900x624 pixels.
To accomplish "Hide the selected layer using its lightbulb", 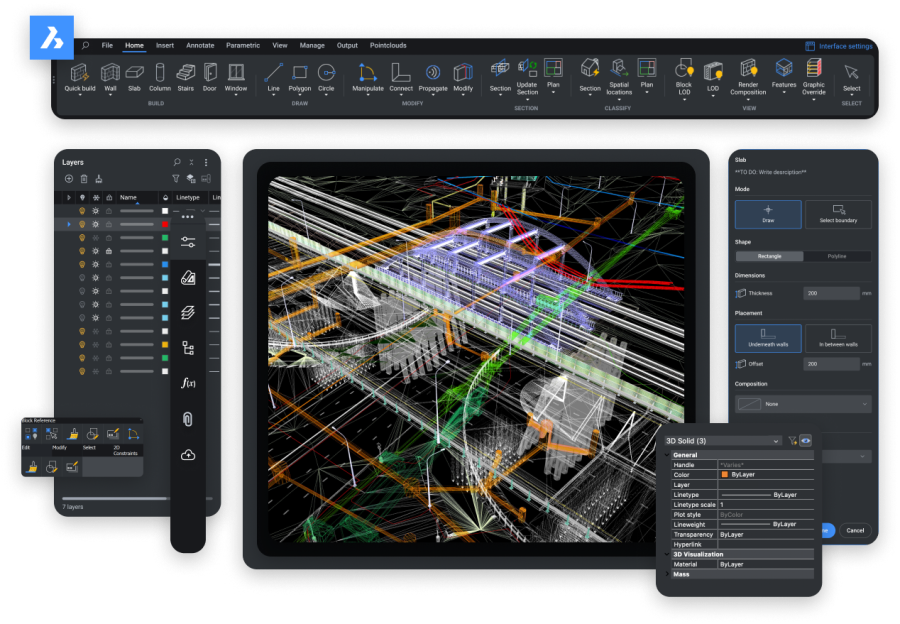I will (x=82, y=224).
